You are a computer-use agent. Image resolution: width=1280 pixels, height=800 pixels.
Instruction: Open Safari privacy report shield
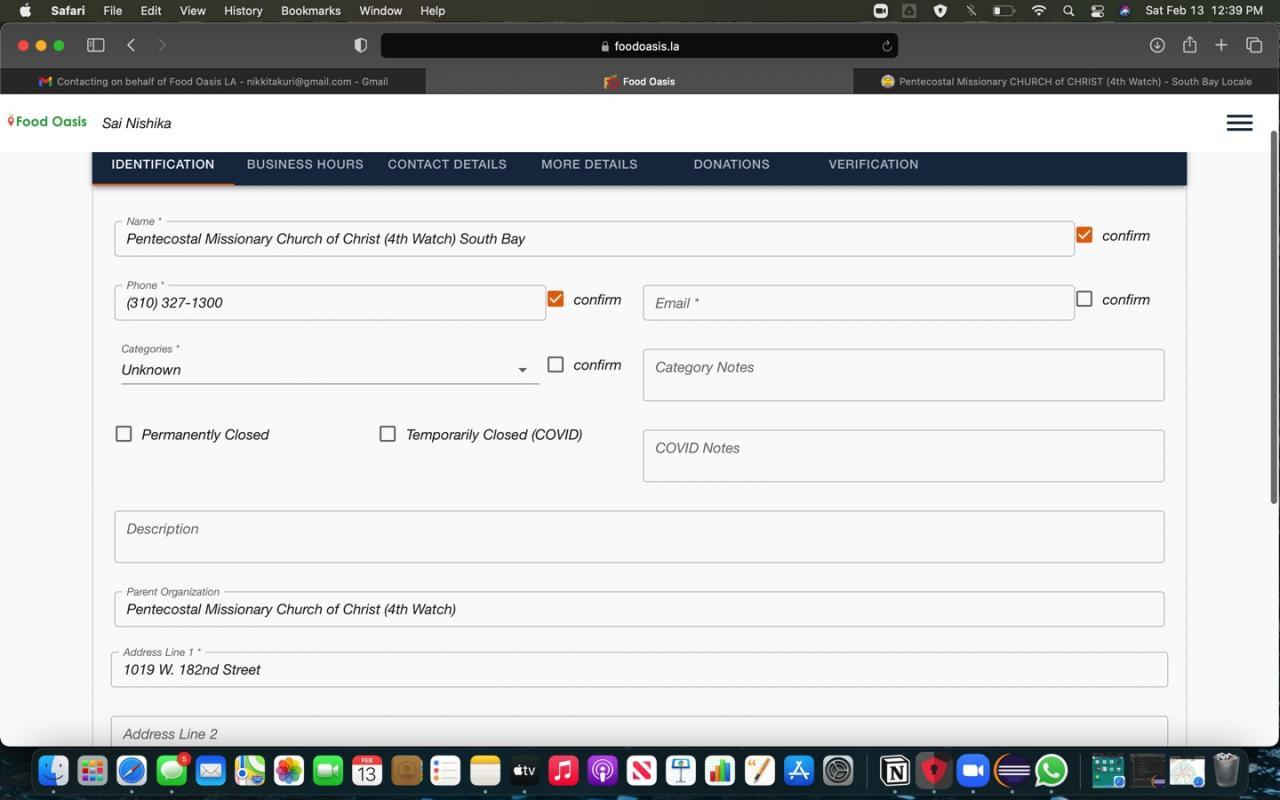(x=361, y=45)
